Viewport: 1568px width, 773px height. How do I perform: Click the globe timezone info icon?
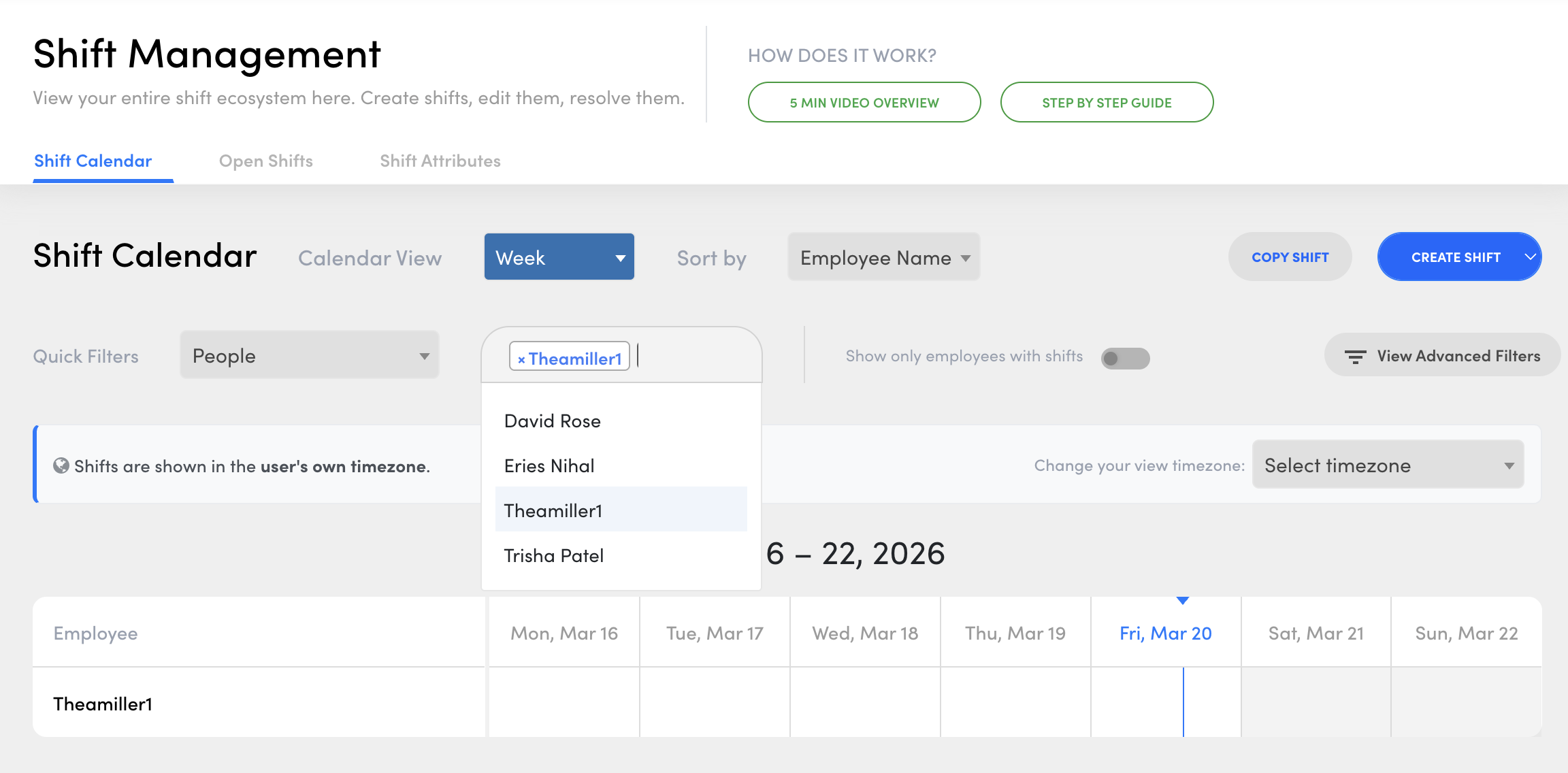click(x=61, y=466)
